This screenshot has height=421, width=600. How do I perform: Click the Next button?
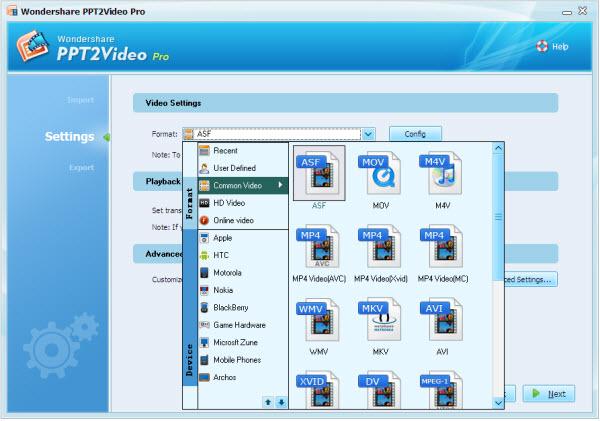click(549, 394)
